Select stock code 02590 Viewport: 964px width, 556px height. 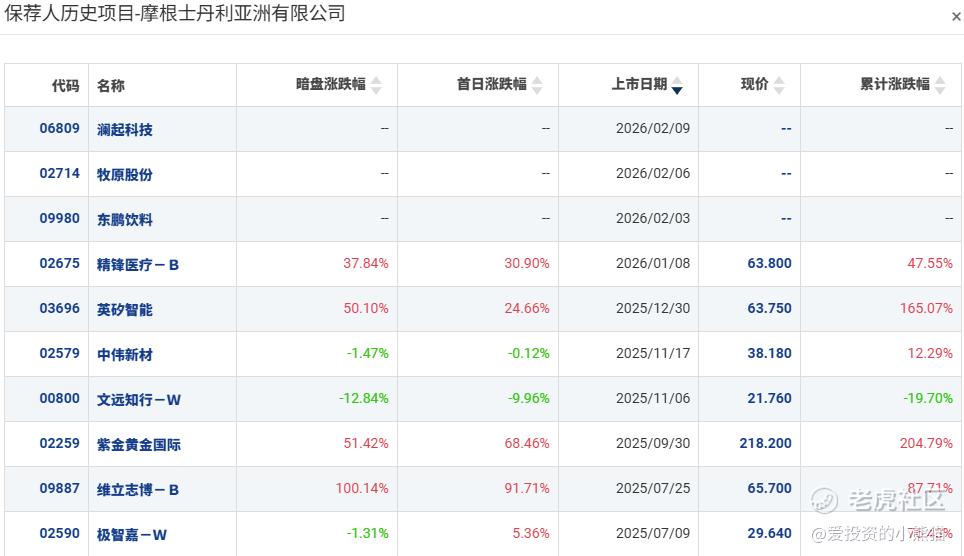(x=60, y=533)
